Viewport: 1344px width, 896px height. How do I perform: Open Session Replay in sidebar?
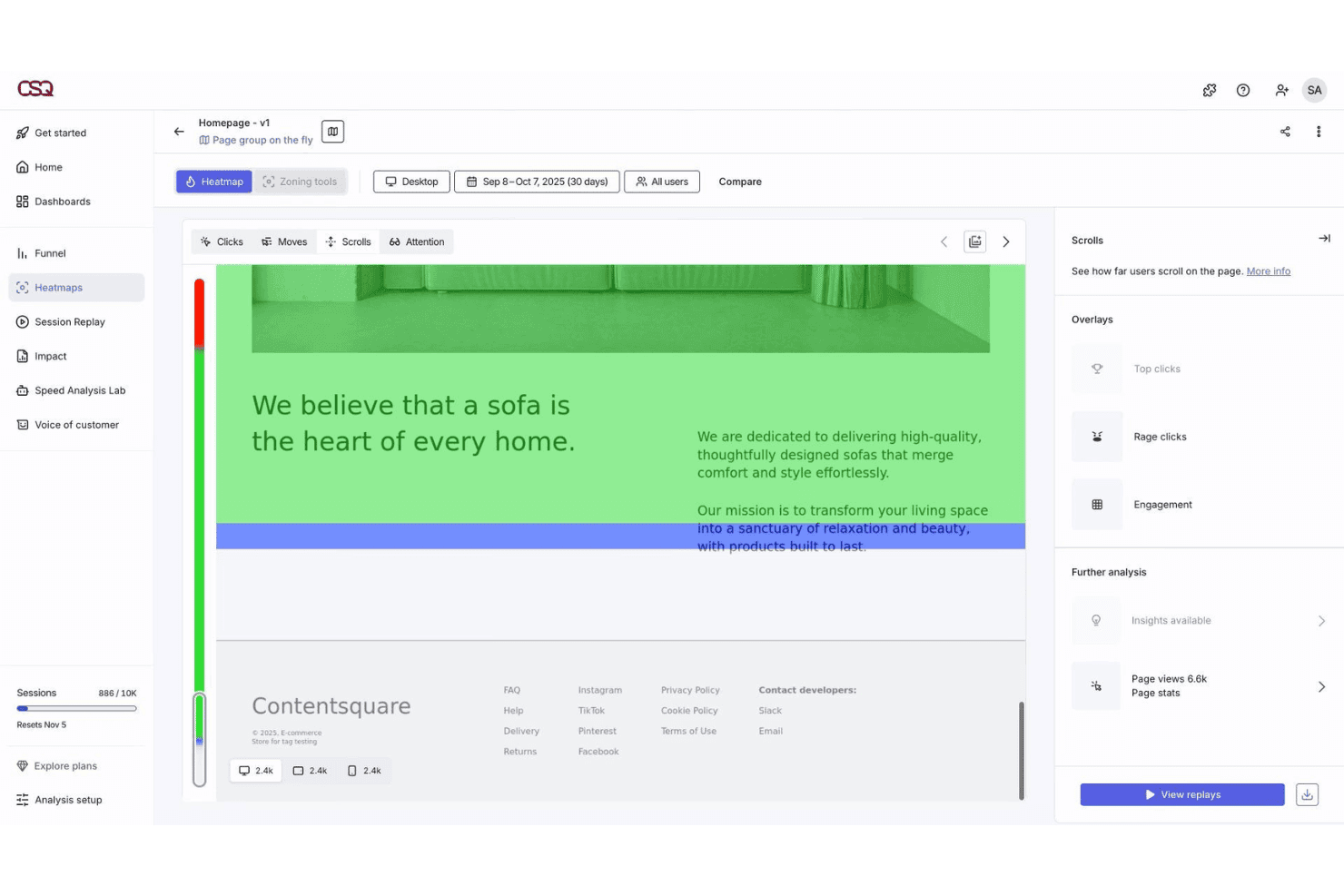[x=76, y=322]
